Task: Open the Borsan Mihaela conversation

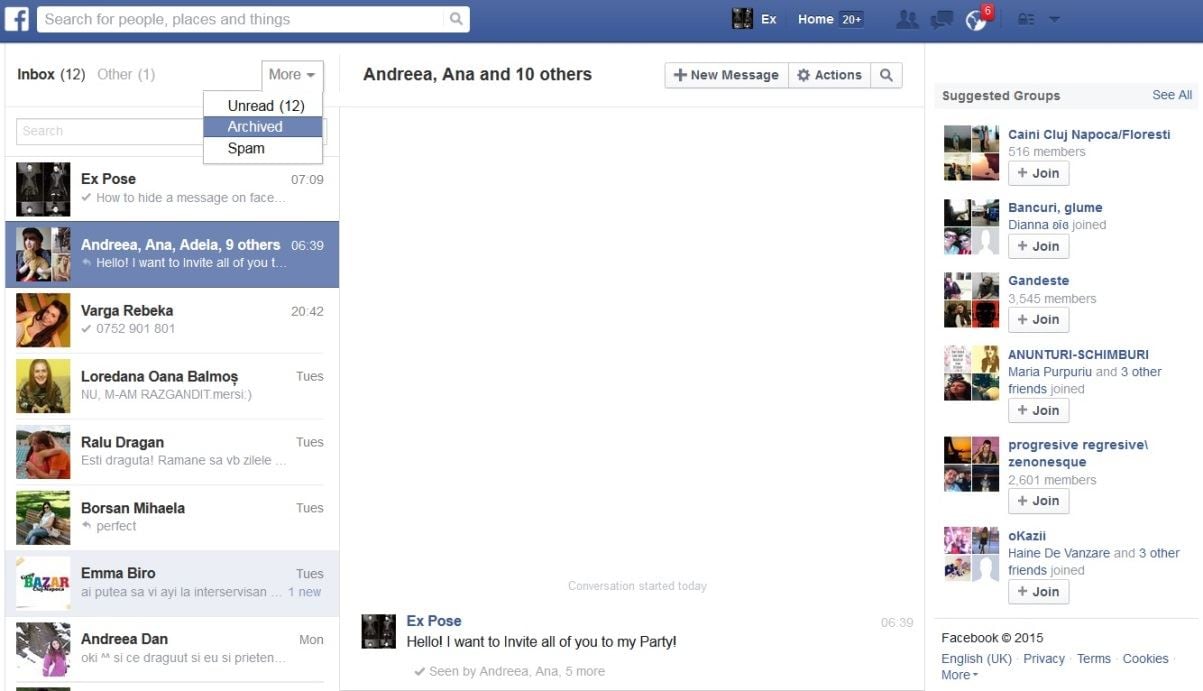Action: (x=172, y=517)
